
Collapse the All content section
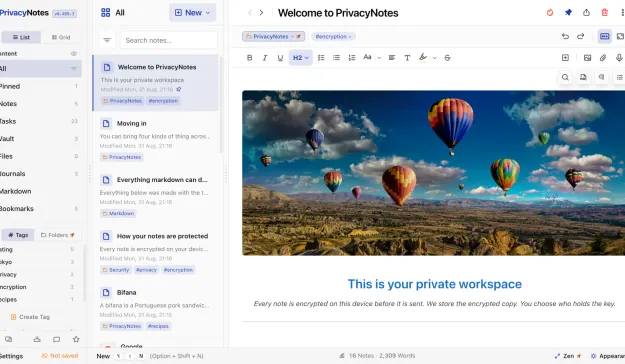(x=74, y=69)
